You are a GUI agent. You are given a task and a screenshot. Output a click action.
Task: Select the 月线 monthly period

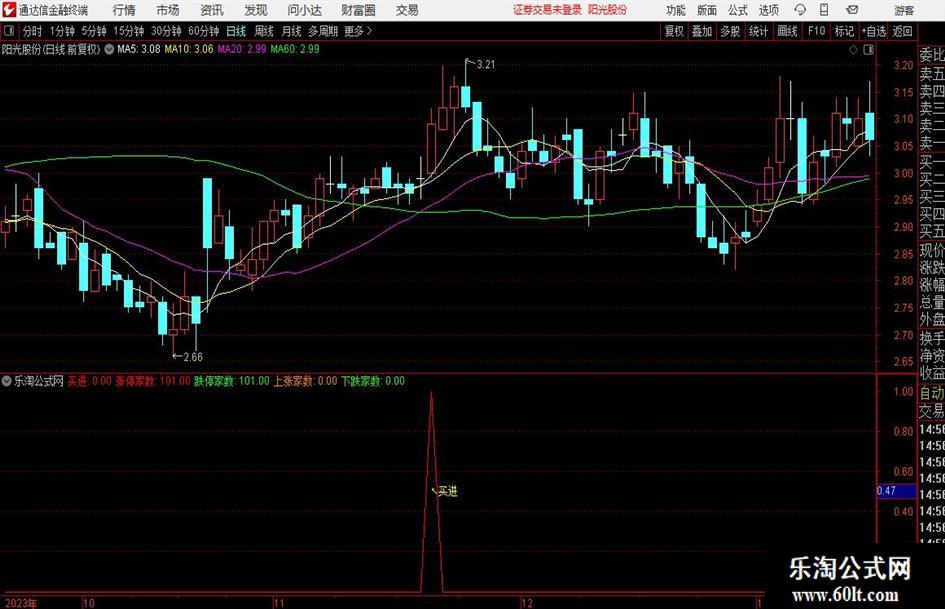[291, 31]
